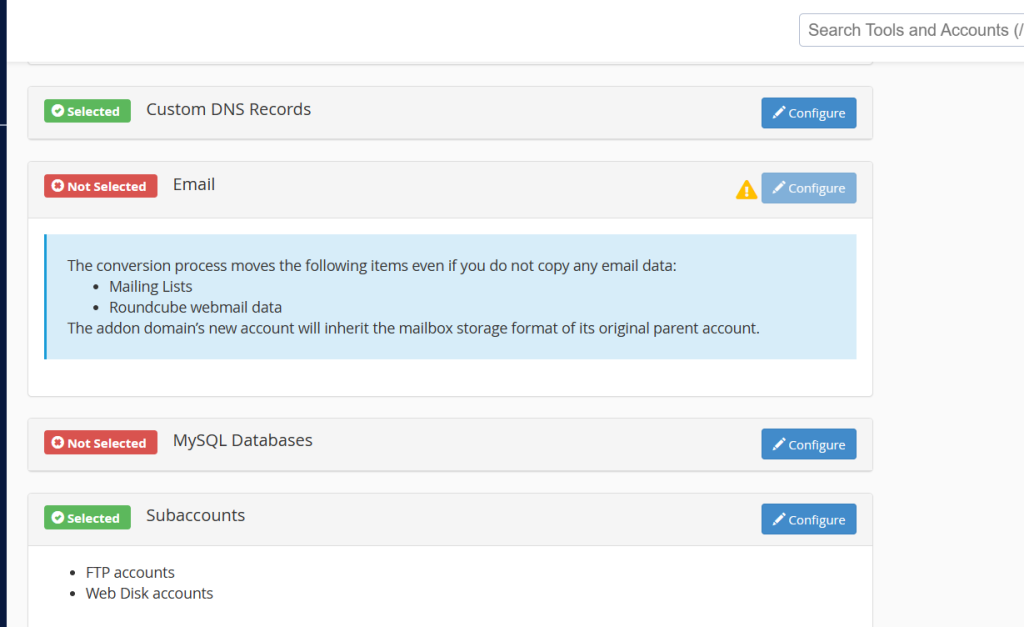This screenshot has height=627, width=1024.
Task: Click the Email section heading
Action: [194, 185]
